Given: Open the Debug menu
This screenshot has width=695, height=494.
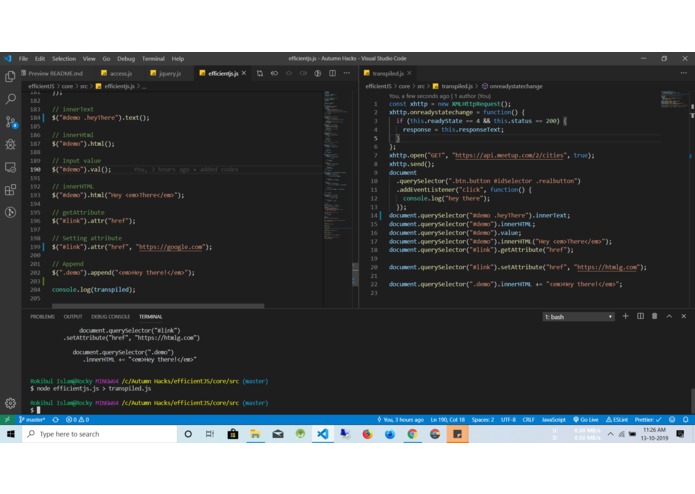Looking at the screenshot, I should (x=126, y=58).
